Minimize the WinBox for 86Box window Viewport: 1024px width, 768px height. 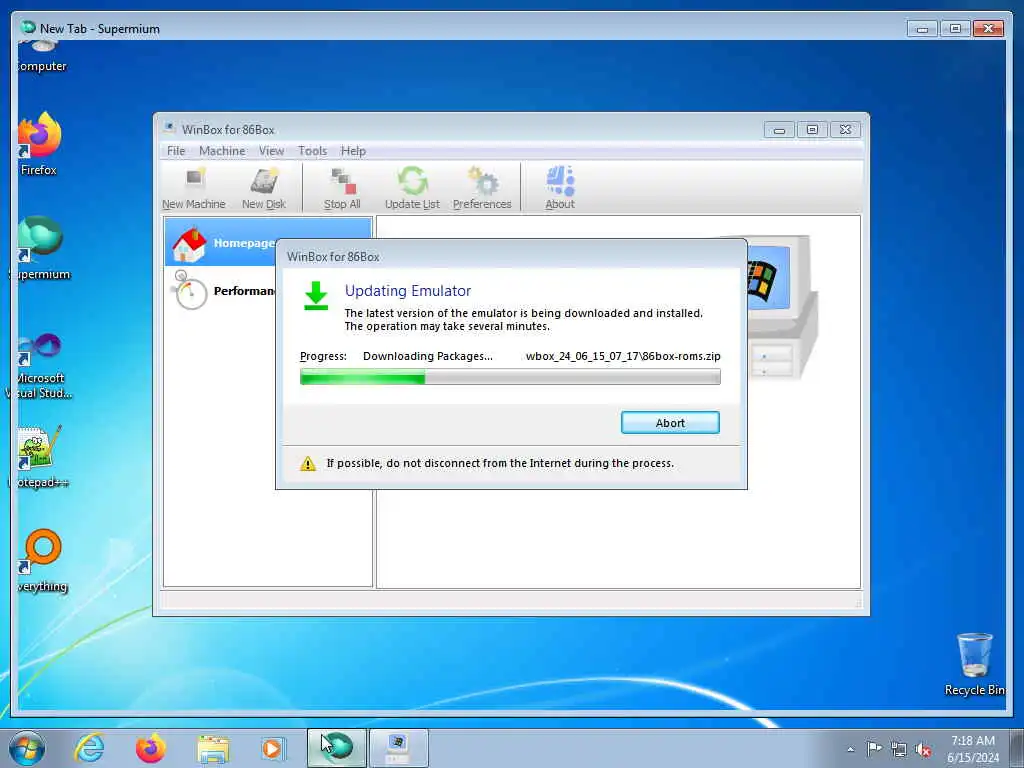pyautogui.click(x=779, y=130)
